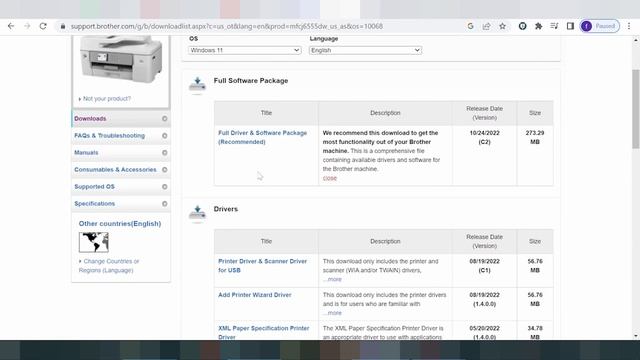The image size is (640, 360).
Task: Click Change Countries or Regions (Language)
Action: 109,266
